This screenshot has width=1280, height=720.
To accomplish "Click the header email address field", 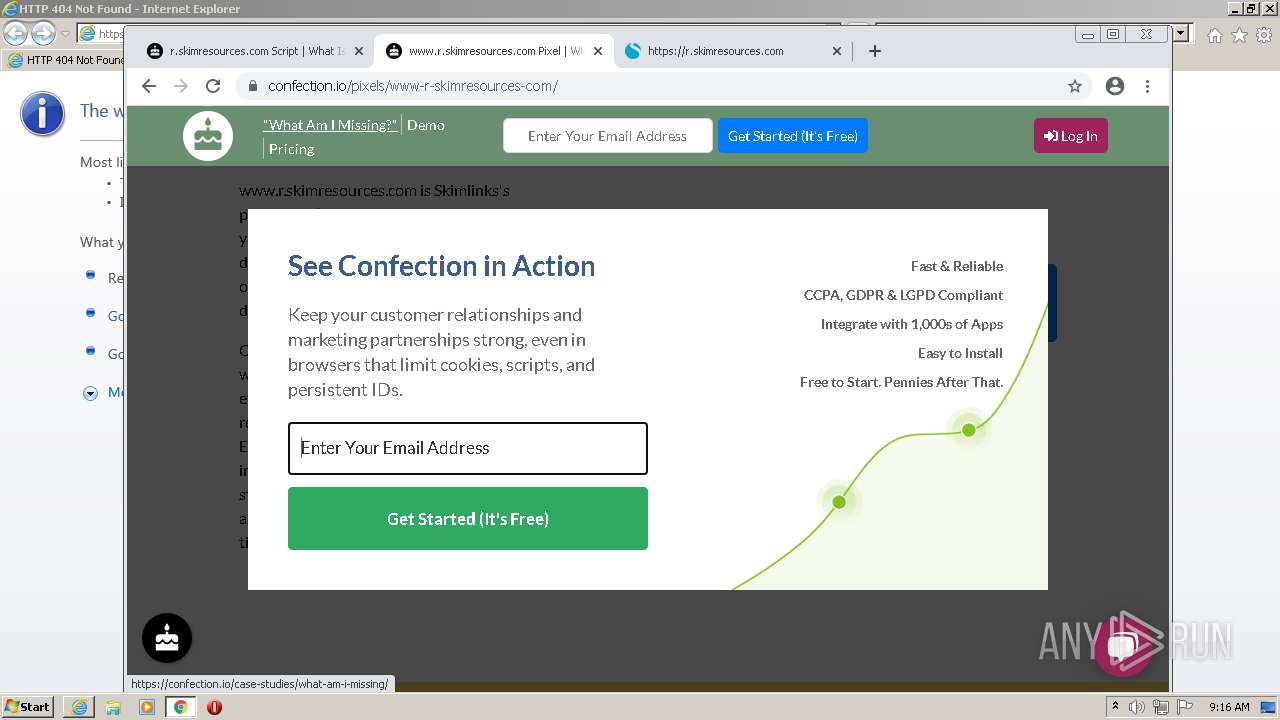I will (x=608, y=136).
